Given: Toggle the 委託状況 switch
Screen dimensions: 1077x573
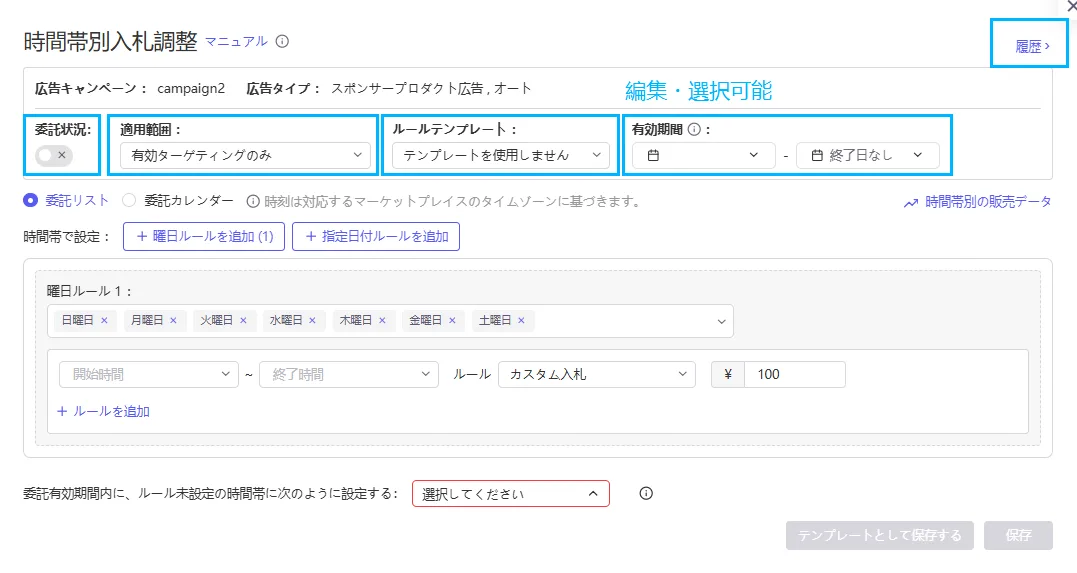Looking at the screenshot, I should [x=54, y=155].
